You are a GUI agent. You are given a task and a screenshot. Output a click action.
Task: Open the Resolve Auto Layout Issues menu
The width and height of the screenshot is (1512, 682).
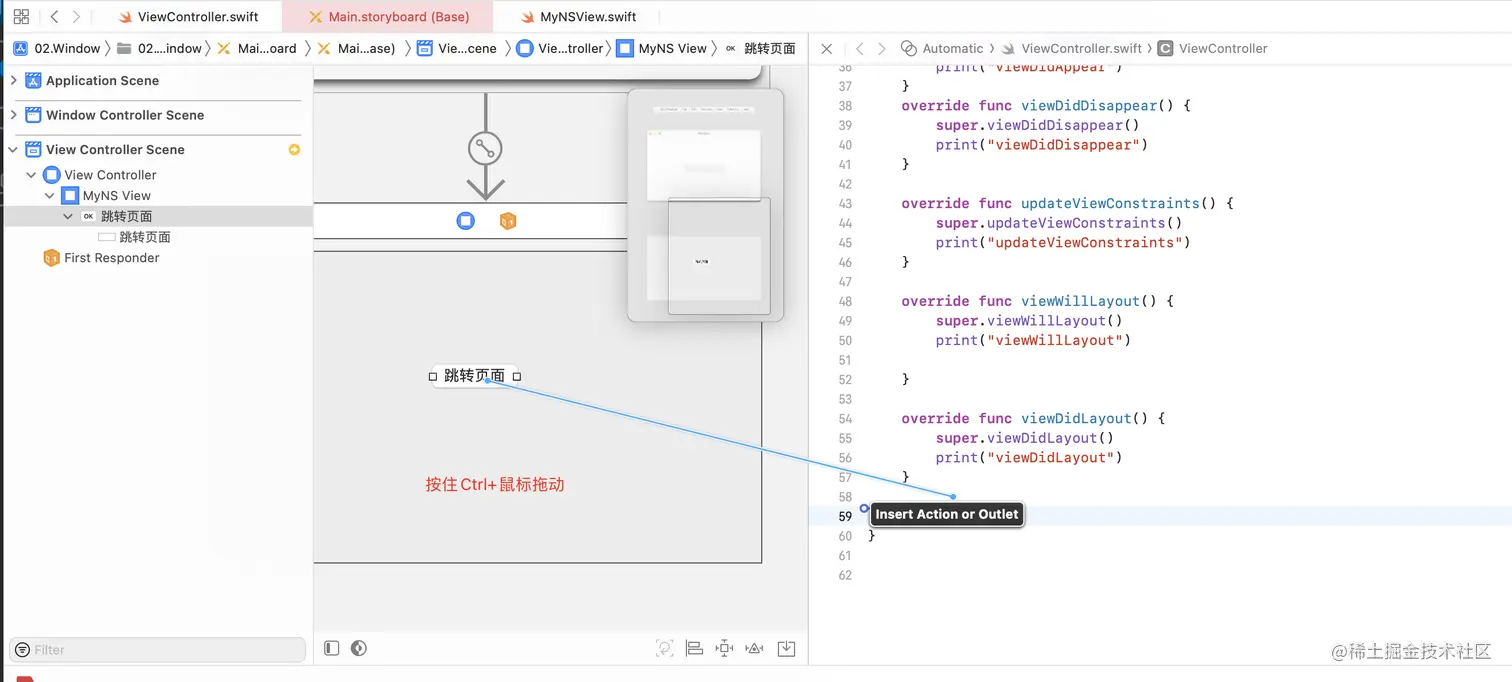tap(756, 648)
